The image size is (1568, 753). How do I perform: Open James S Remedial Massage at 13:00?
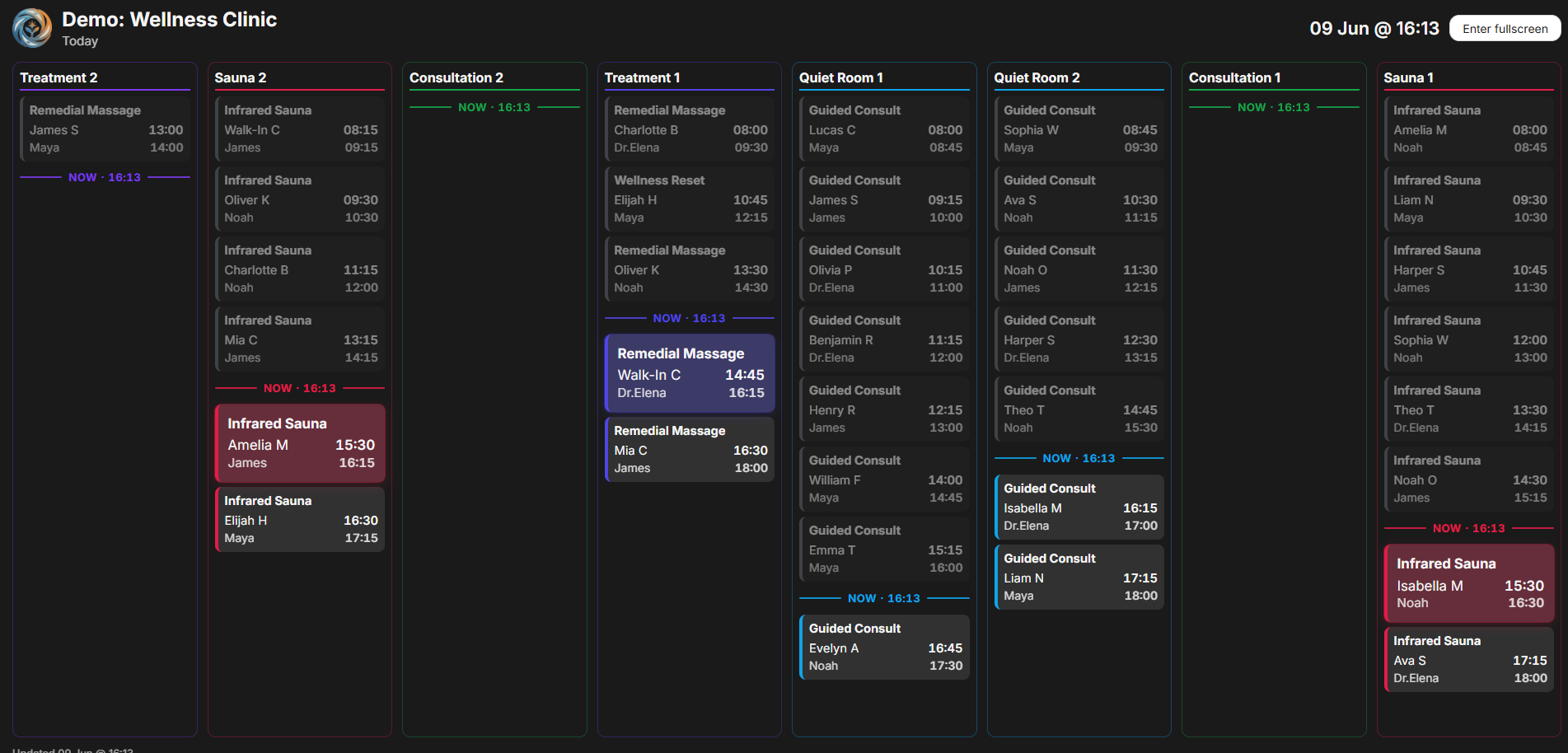click(105, 129)
